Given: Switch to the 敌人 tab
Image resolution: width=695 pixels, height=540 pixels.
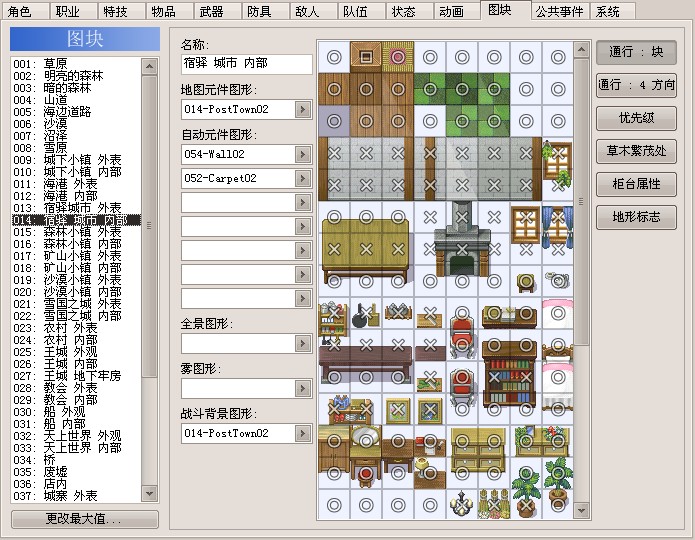Looking at the screenshot, I should click(x=313, y=11).
